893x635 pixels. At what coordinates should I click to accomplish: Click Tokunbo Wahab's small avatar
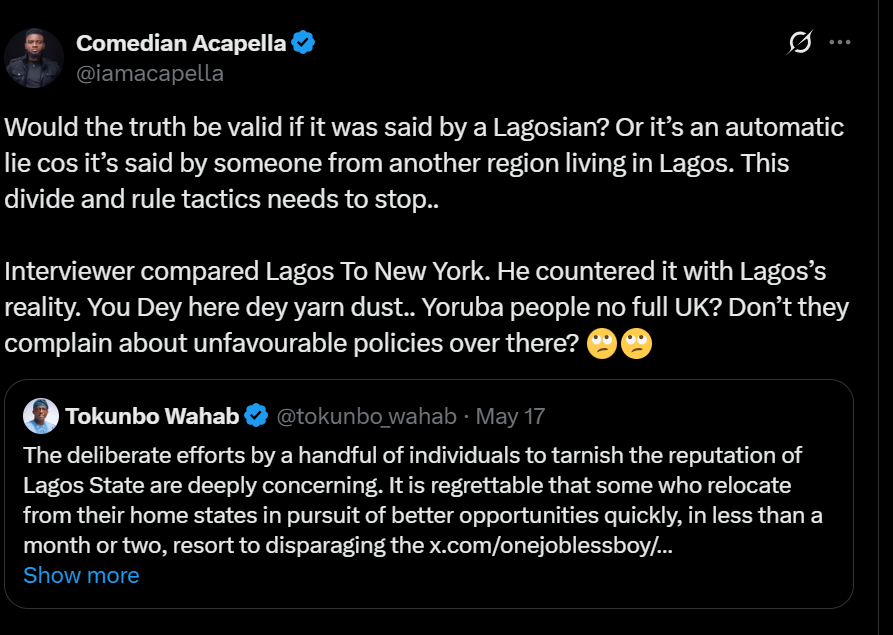41,416
